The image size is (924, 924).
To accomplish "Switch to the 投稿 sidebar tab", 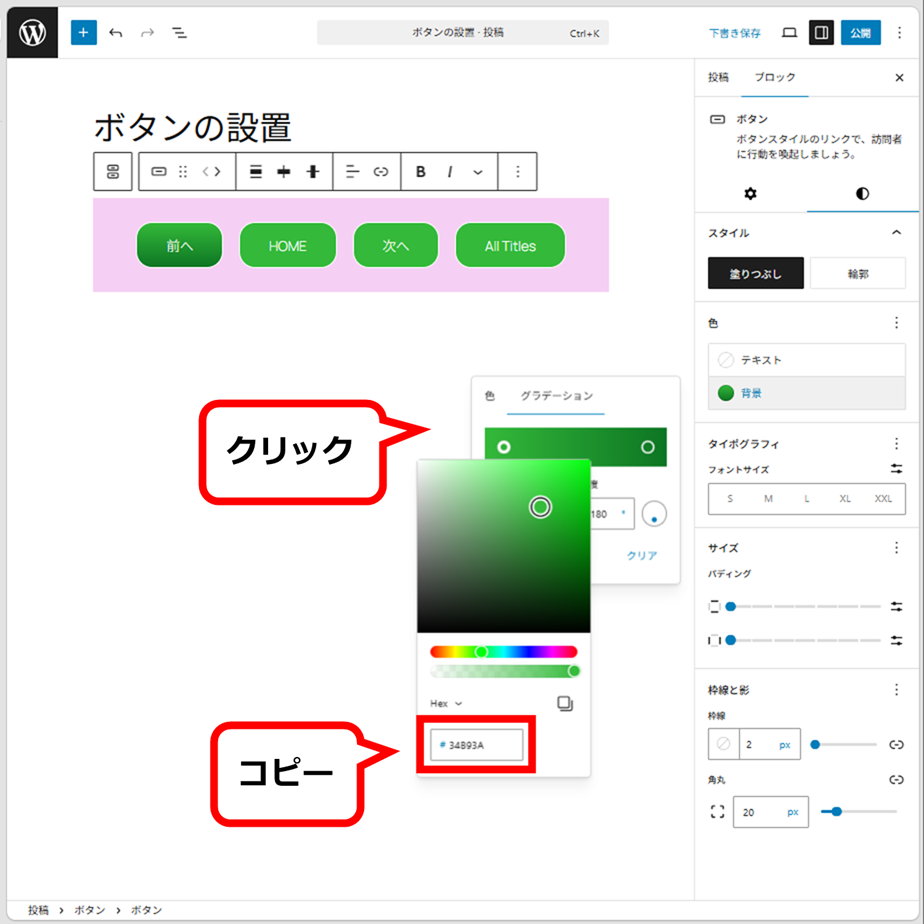I will click(718, 77).
